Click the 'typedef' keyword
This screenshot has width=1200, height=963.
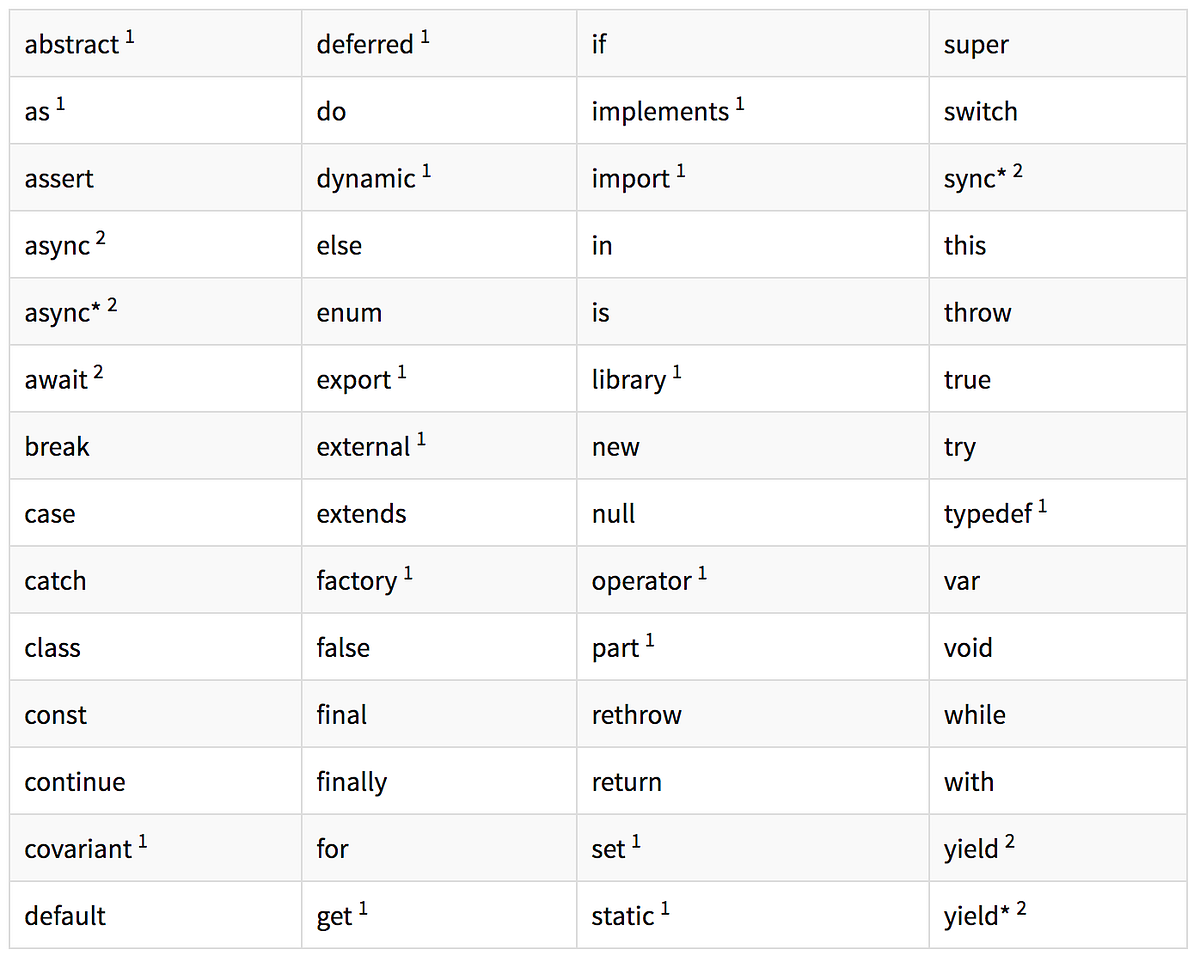point(988,514)
